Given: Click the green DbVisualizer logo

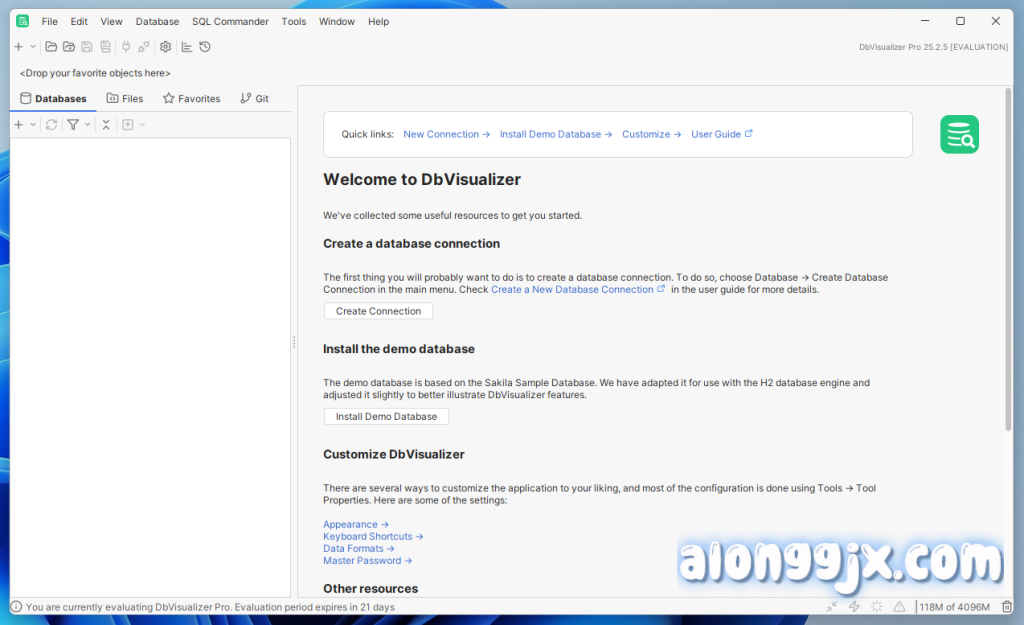Looking at the screenshot, I should pyautogui.click(x=959, y=134).
